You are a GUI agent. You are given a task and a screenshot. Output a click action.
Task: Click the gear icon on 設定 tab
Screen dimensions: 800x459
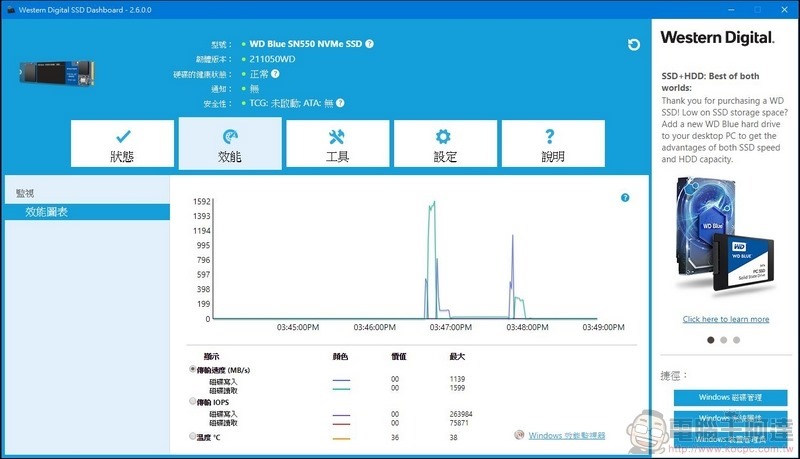(443, 136)
